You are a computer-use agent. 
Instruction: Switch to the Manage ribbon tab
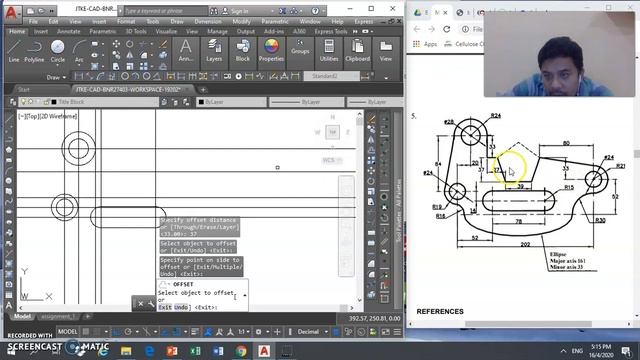(217, 31)
